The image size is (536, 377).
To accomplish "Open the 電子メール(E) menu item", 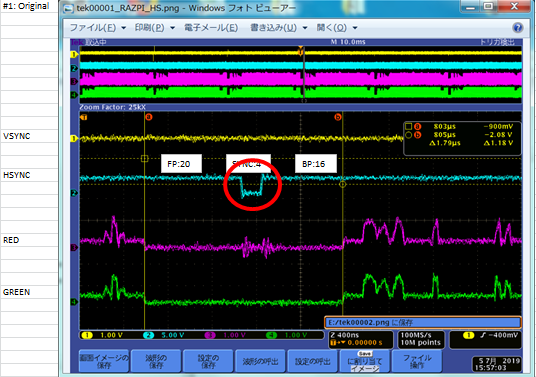I will click(211, 28).
